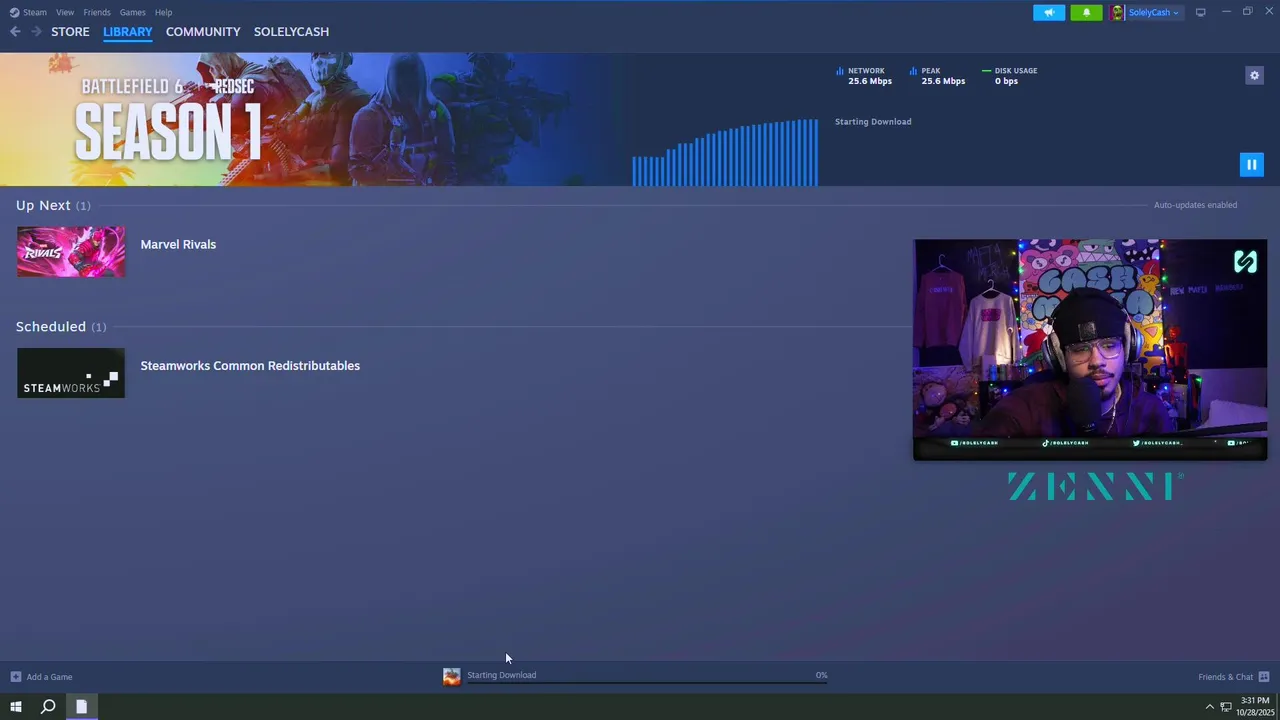Show hidden system tray icons
Viewport: 1280px width, 720px height.
click(x=1209, y=707)
